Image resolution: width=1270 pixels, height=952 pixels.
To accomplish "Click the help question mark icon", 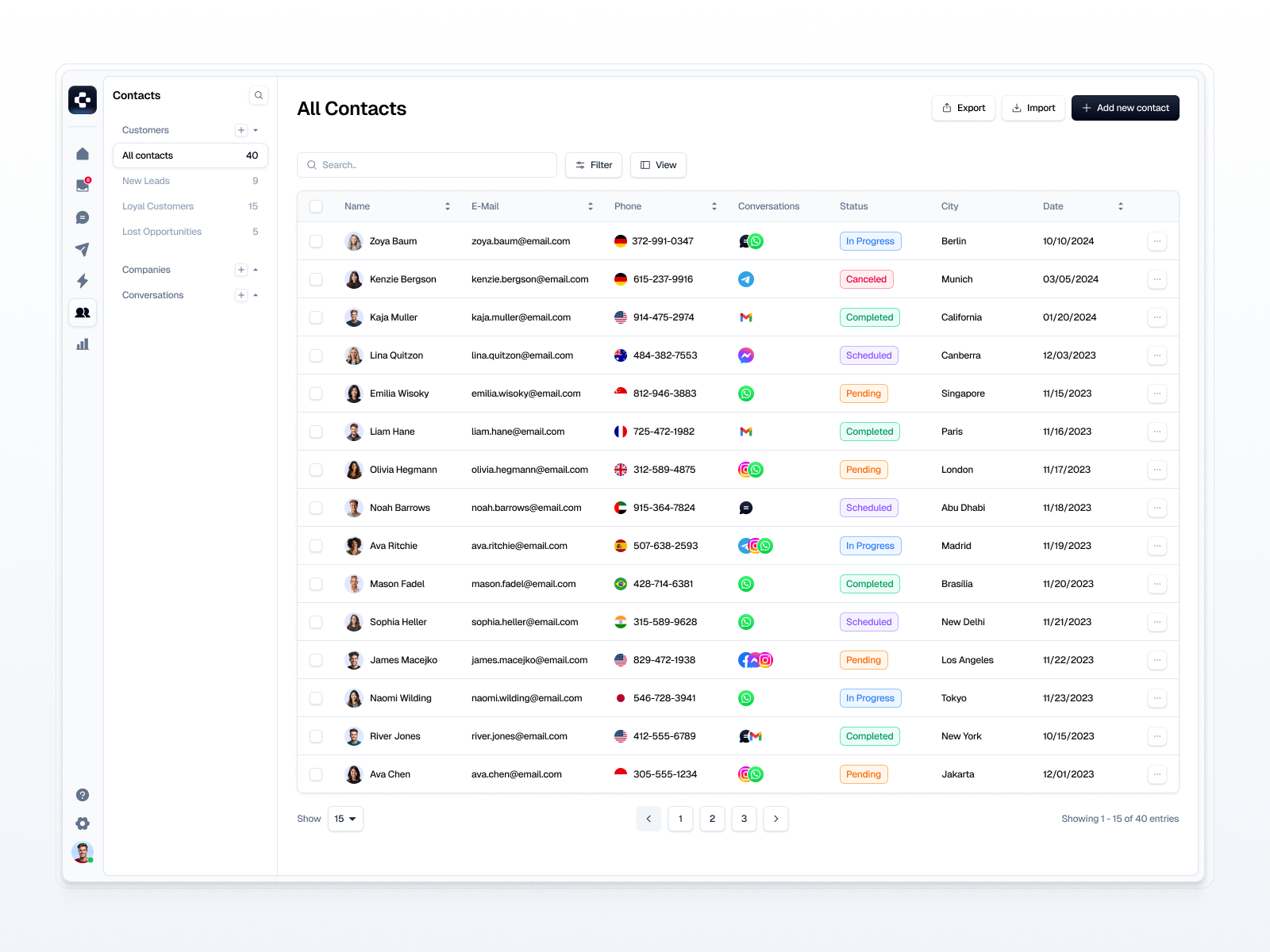I will point(82,794).
